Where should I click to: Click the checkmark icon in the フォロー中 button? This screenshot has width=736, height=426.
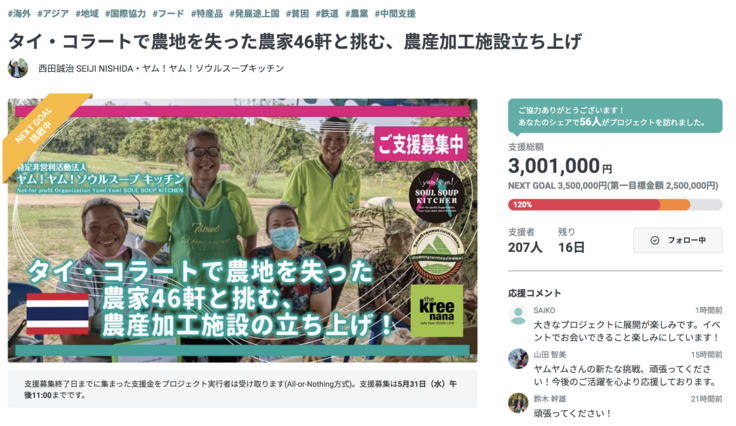[x=654, y=240]
